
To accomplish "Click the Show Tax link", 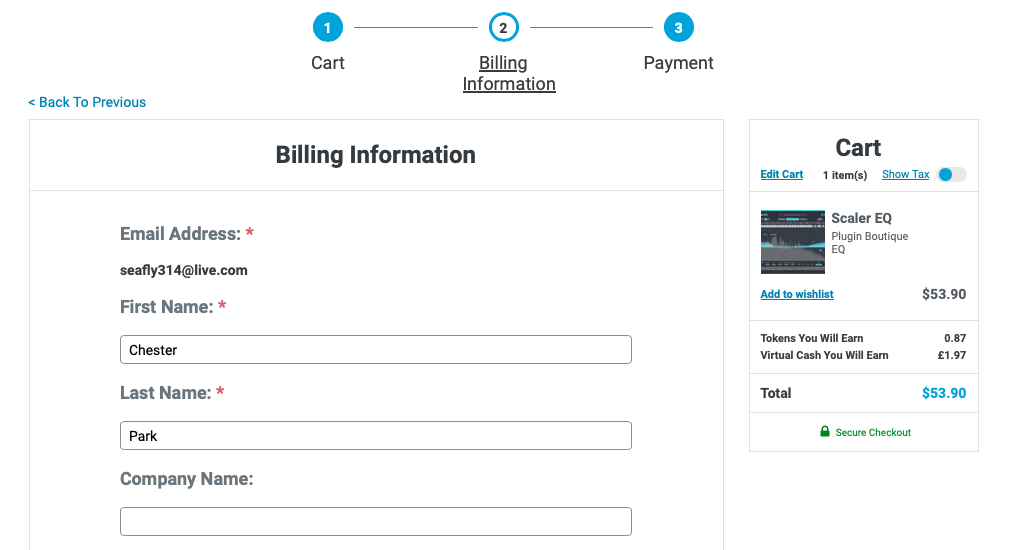I will tap(906, 174).
